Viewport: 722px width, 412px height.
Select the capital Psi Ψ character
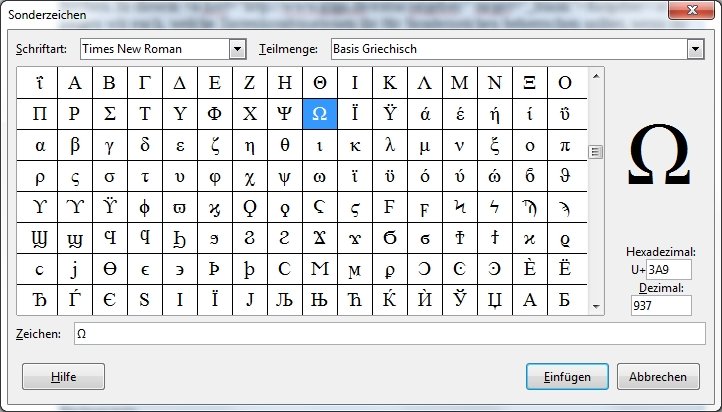click(284, 114)
